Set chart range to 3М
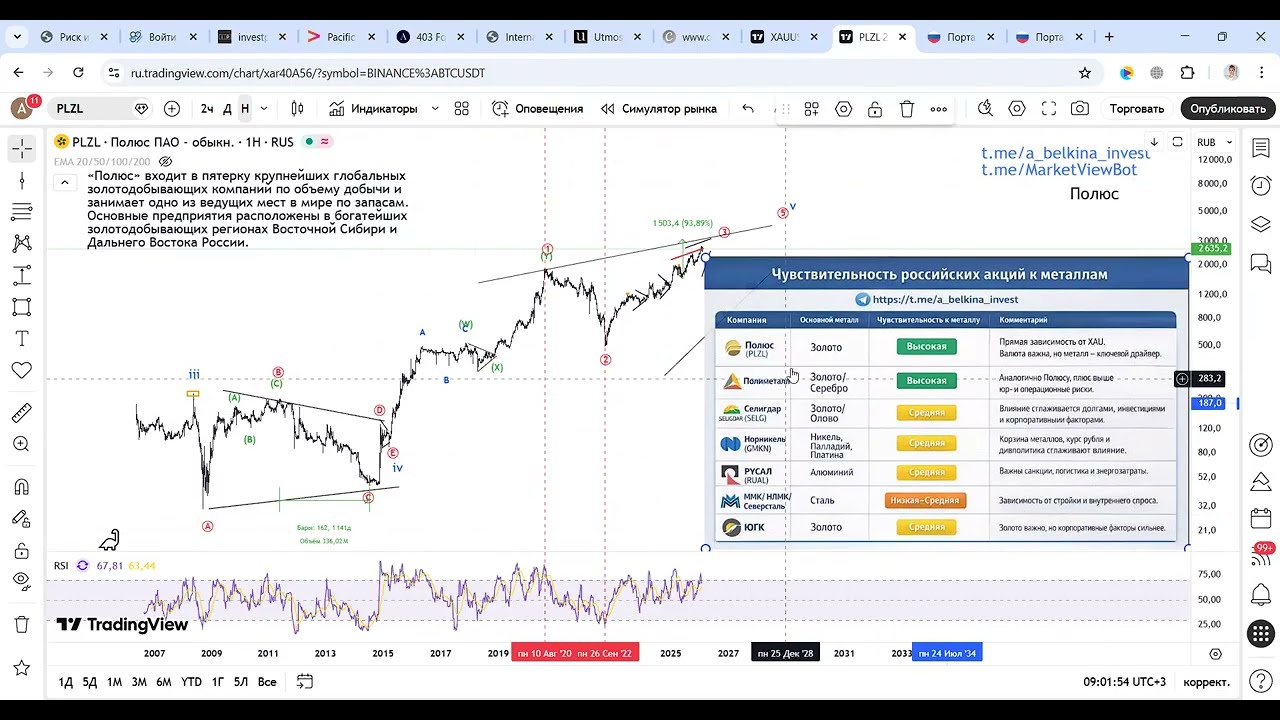Viewport: 1280px width, 720px height. click(x=139, y=682)
